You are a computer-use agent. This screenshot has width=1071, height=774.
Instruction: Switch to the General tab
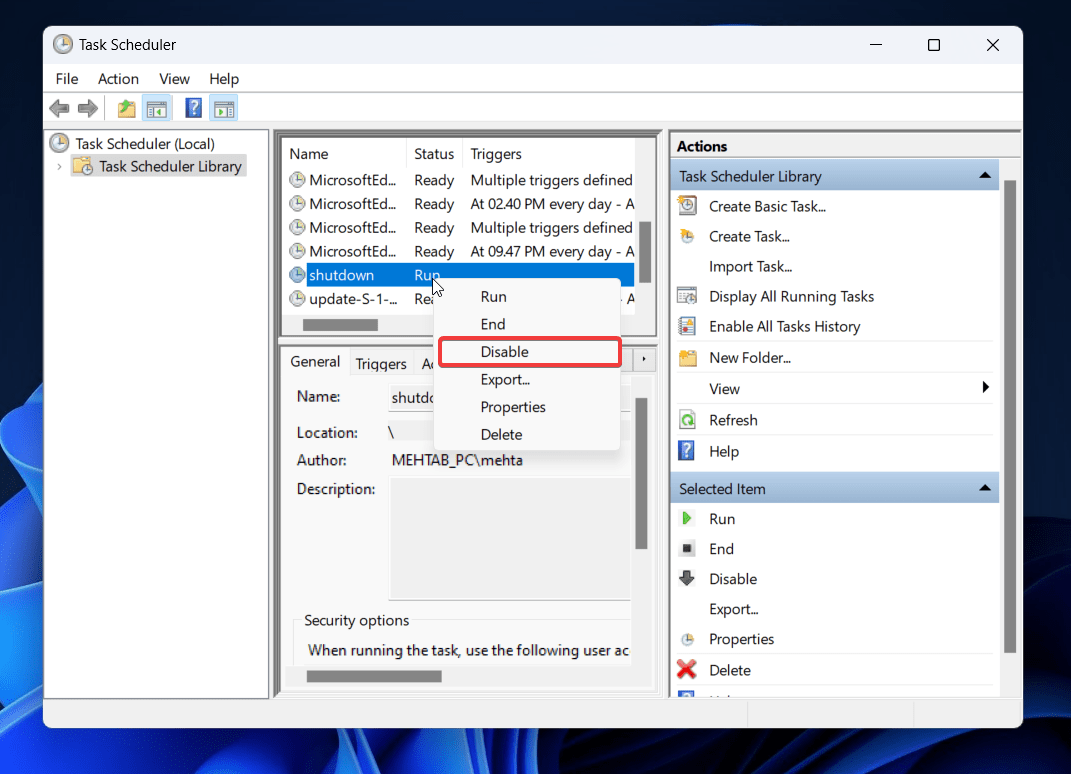coord(315,361)
